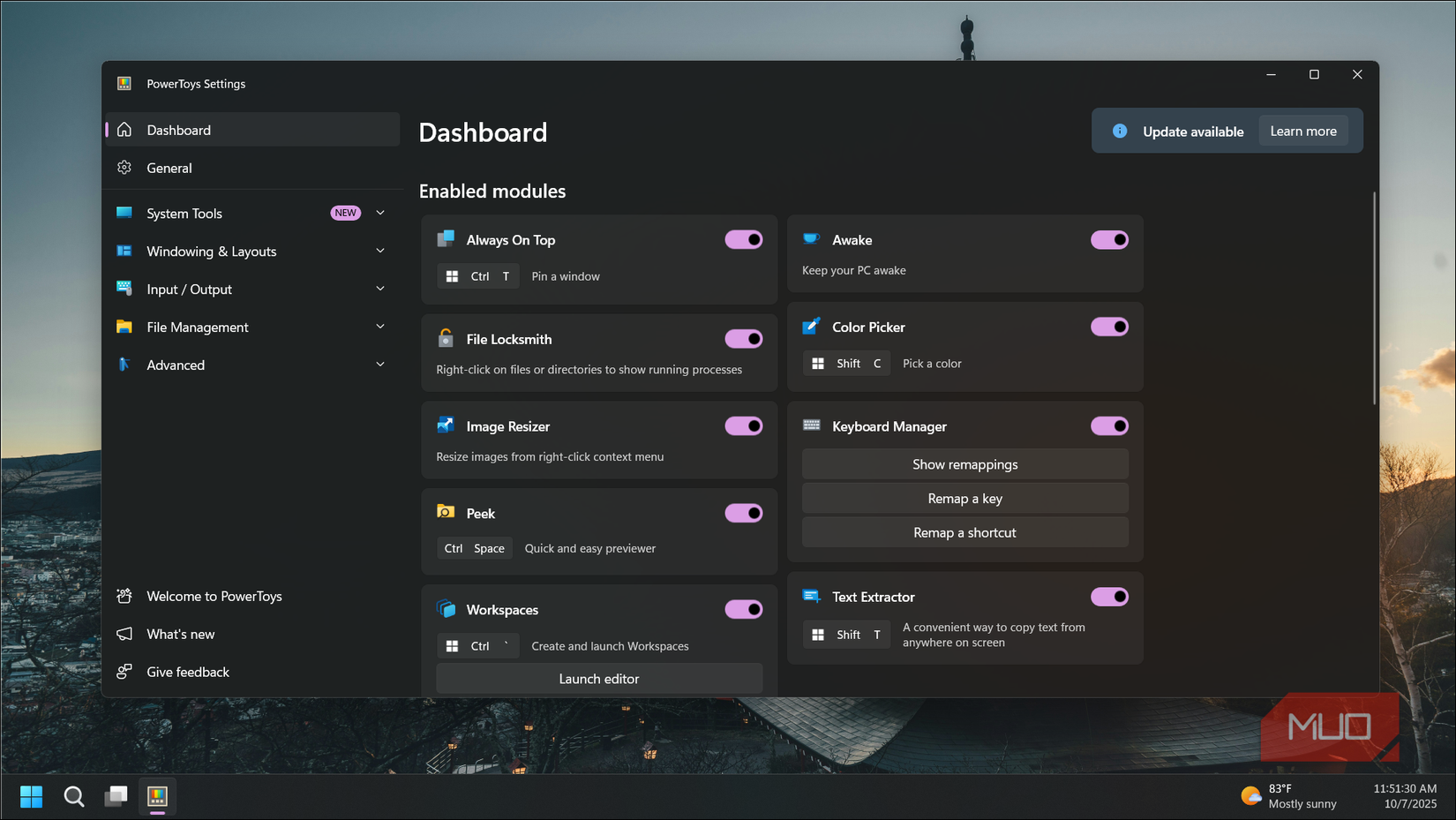Open the General settings page
This screenshot has width=1456, height=820.
pyautogui.click(x=169, y=168)
